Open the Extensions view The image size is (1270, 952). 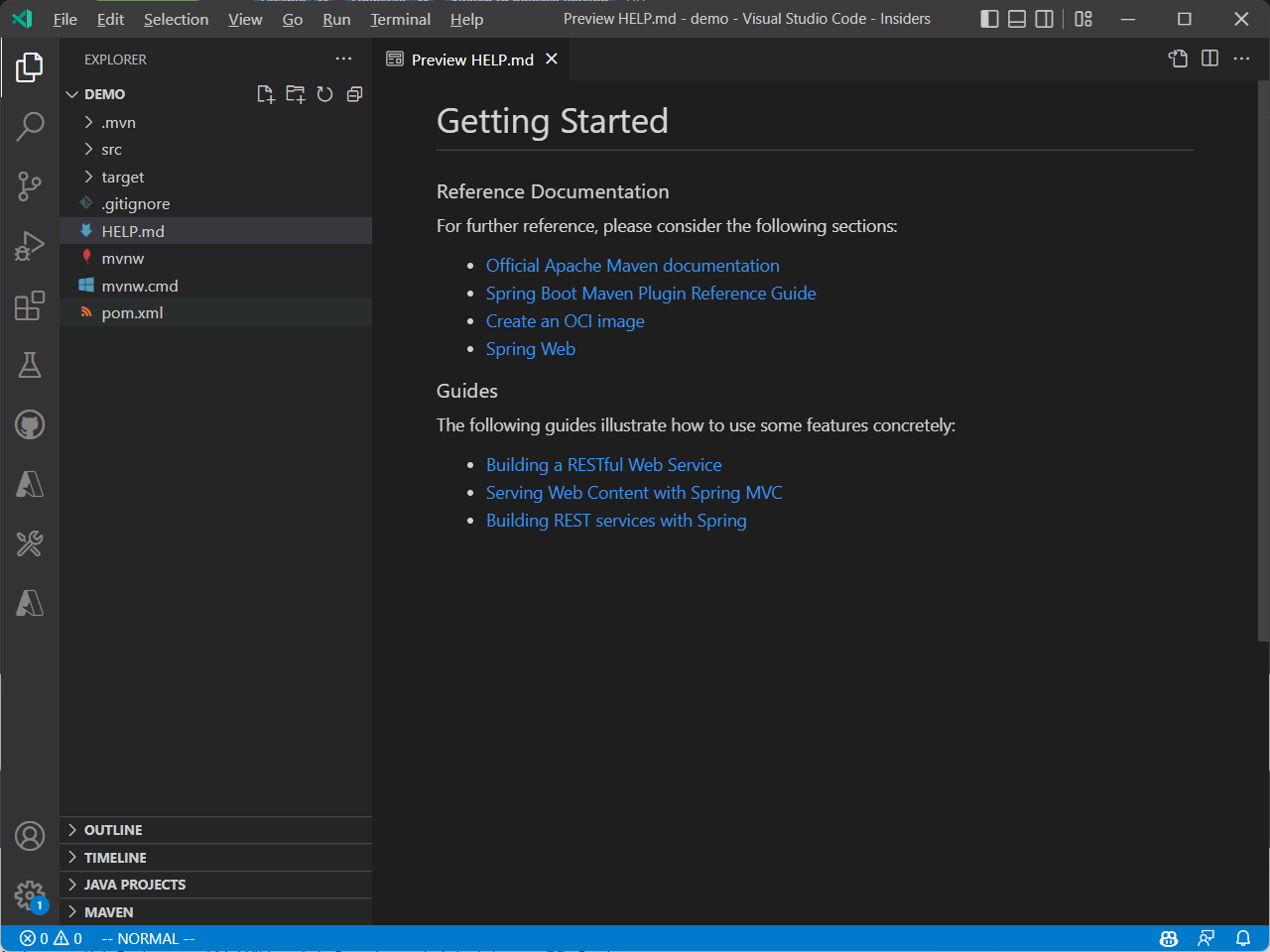click(30, 305)
